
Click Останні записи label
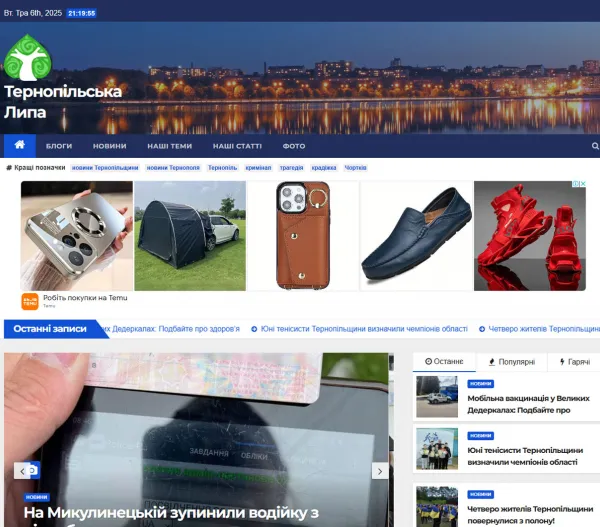tap(50, 329)
